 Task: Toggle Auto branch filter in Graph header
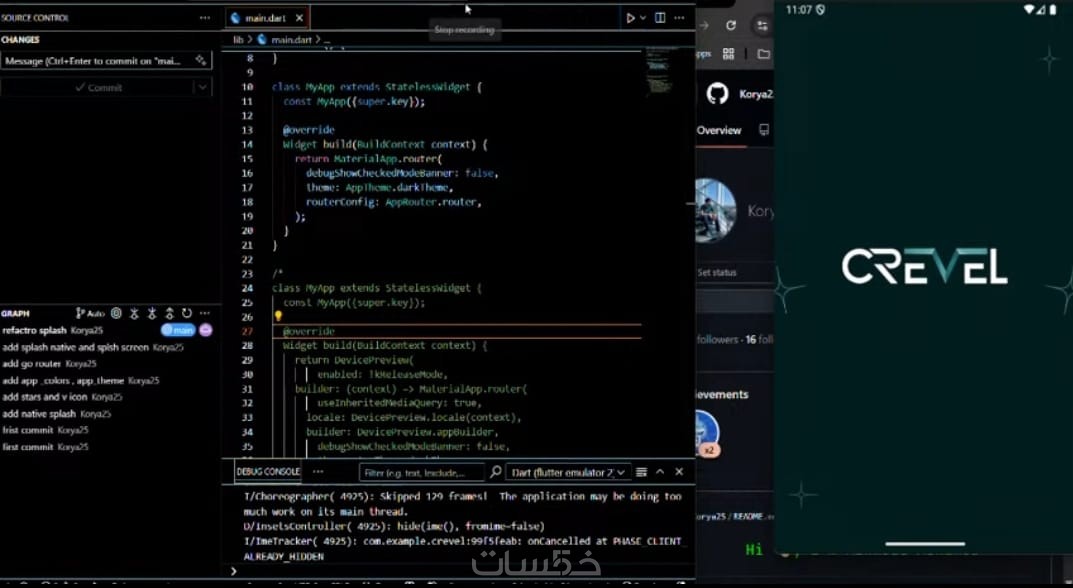(90, 314)
